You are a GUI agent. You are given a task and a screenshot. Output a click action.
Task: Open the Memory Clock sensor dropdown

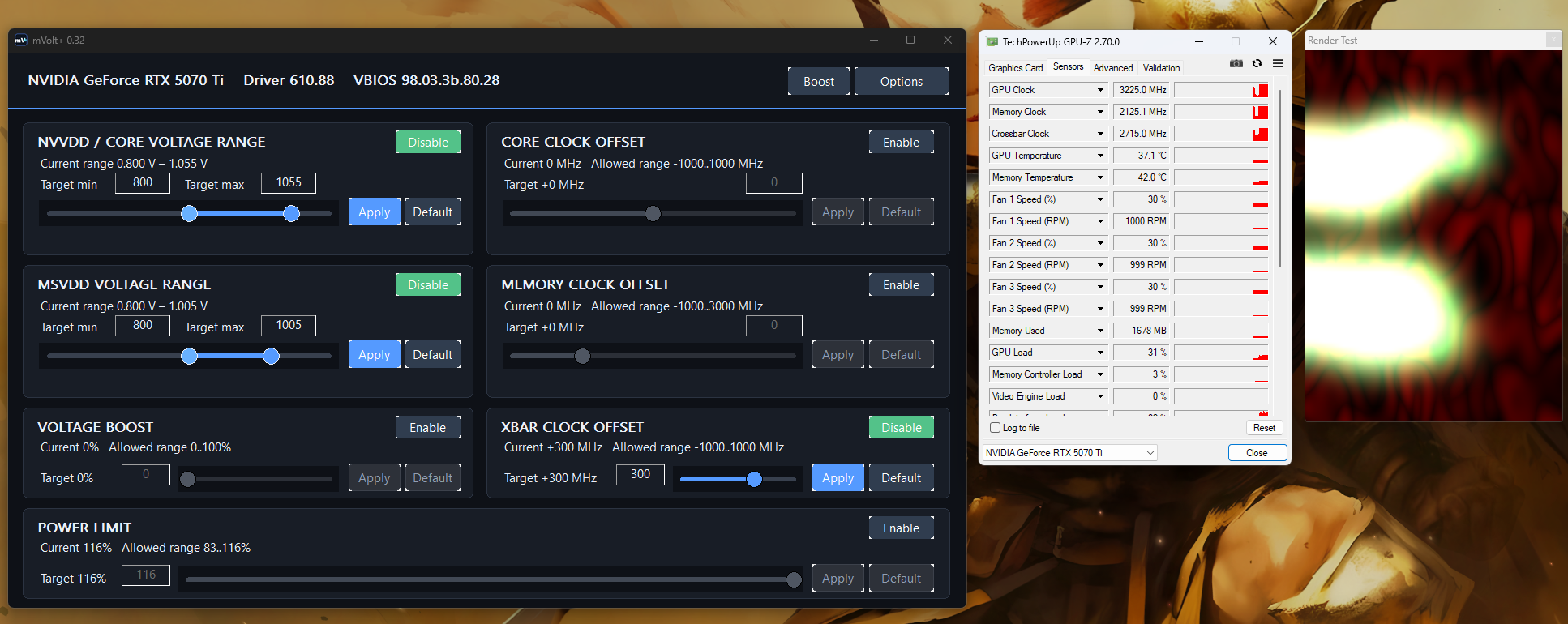tap(1100, 112)
